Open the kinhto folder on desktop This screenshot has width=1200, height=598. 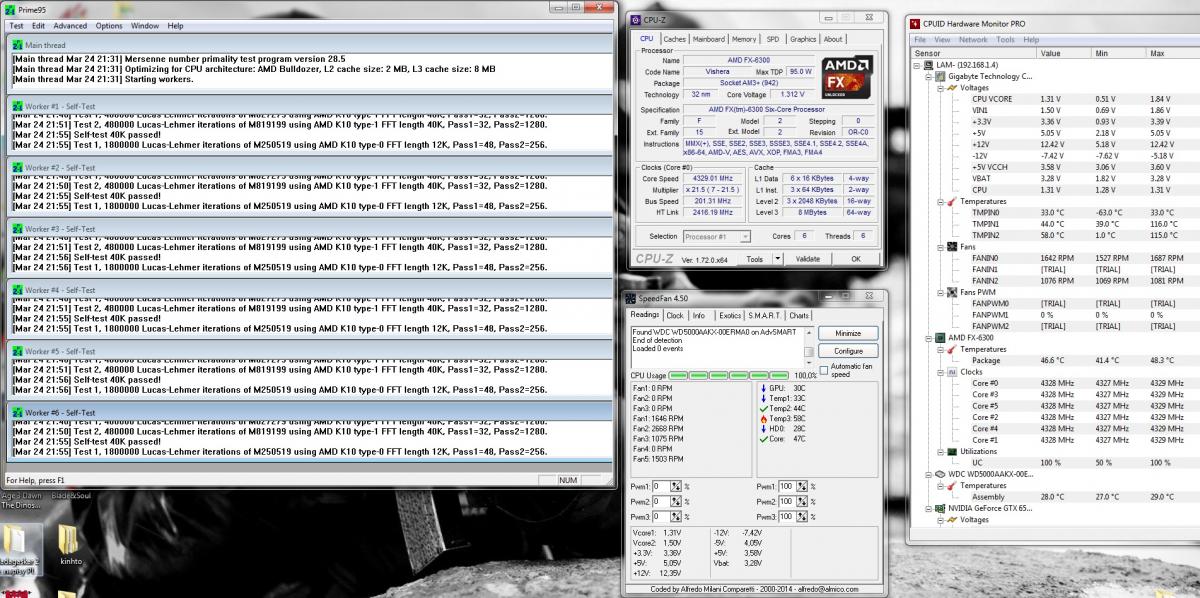[x=71, y=546]
